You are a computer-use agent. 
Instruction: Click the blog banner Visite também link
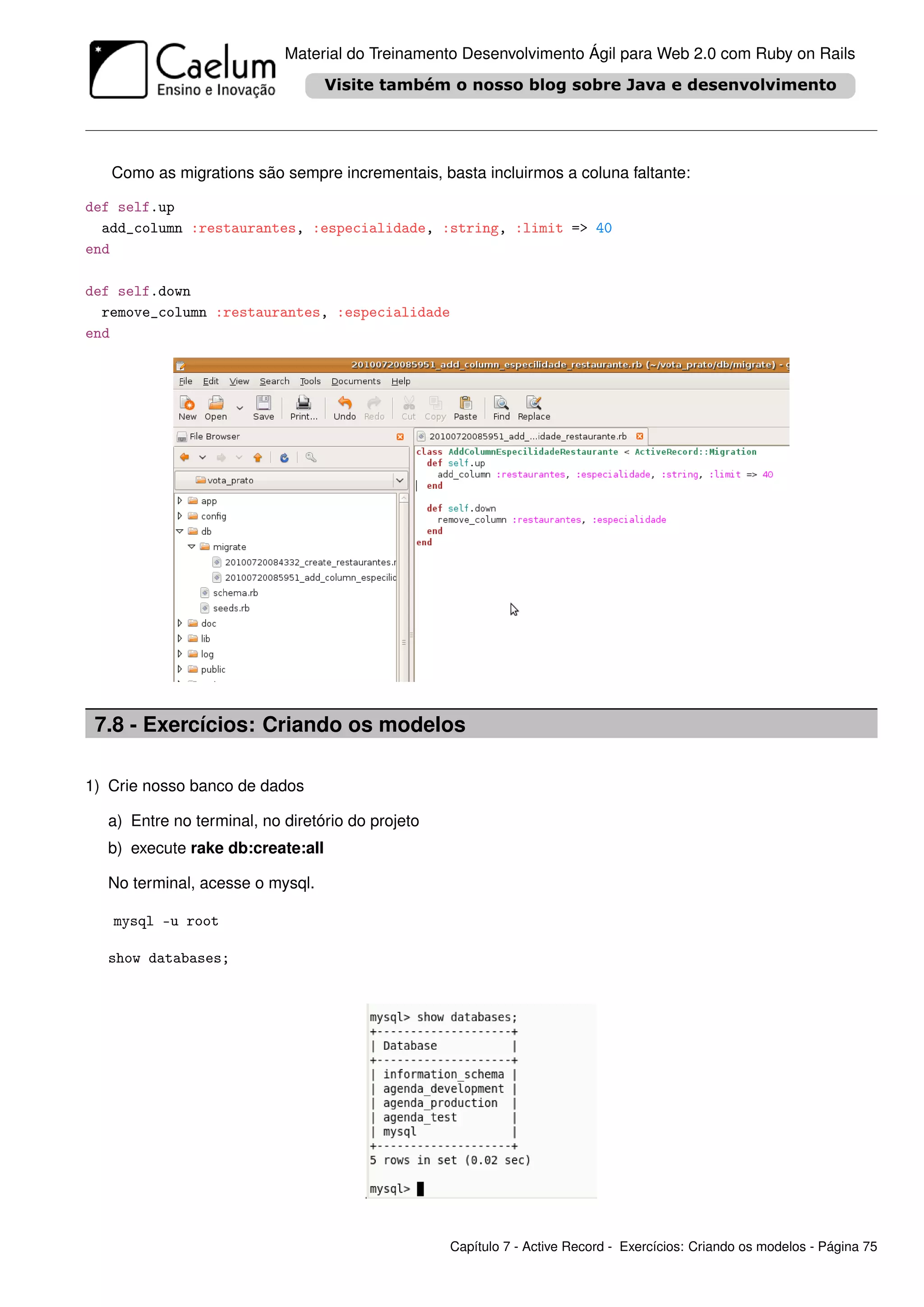pos(580,85)
